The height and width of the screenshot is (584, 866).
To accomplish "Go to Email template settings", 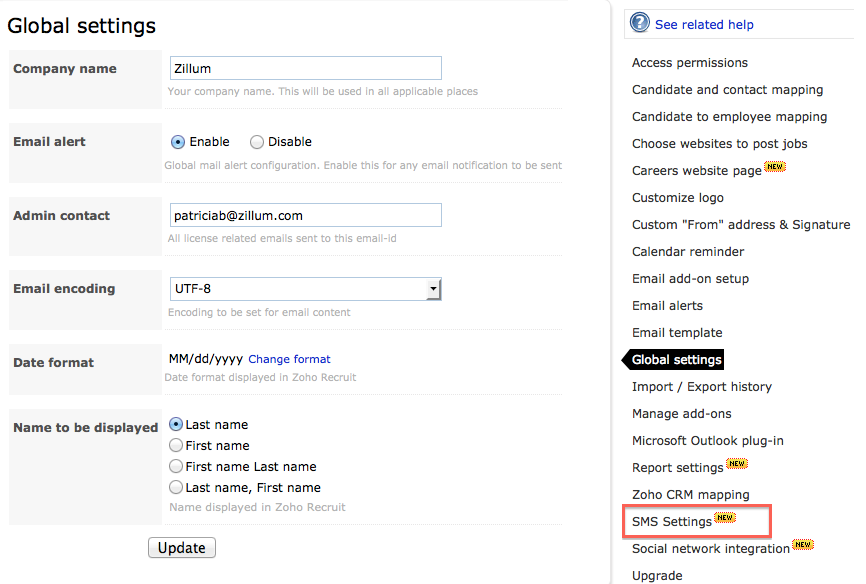I will click(677, 333).
